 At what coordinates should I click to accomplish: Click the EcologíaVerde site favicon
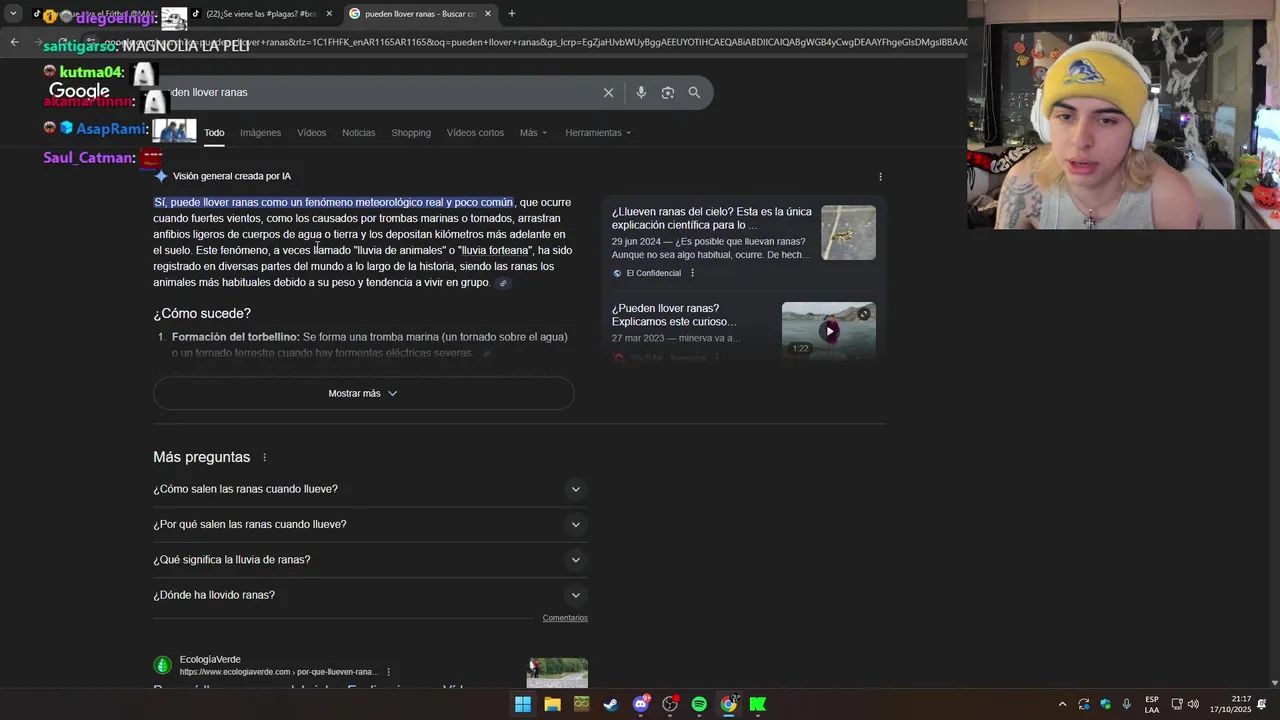click(x=162, y=665)
